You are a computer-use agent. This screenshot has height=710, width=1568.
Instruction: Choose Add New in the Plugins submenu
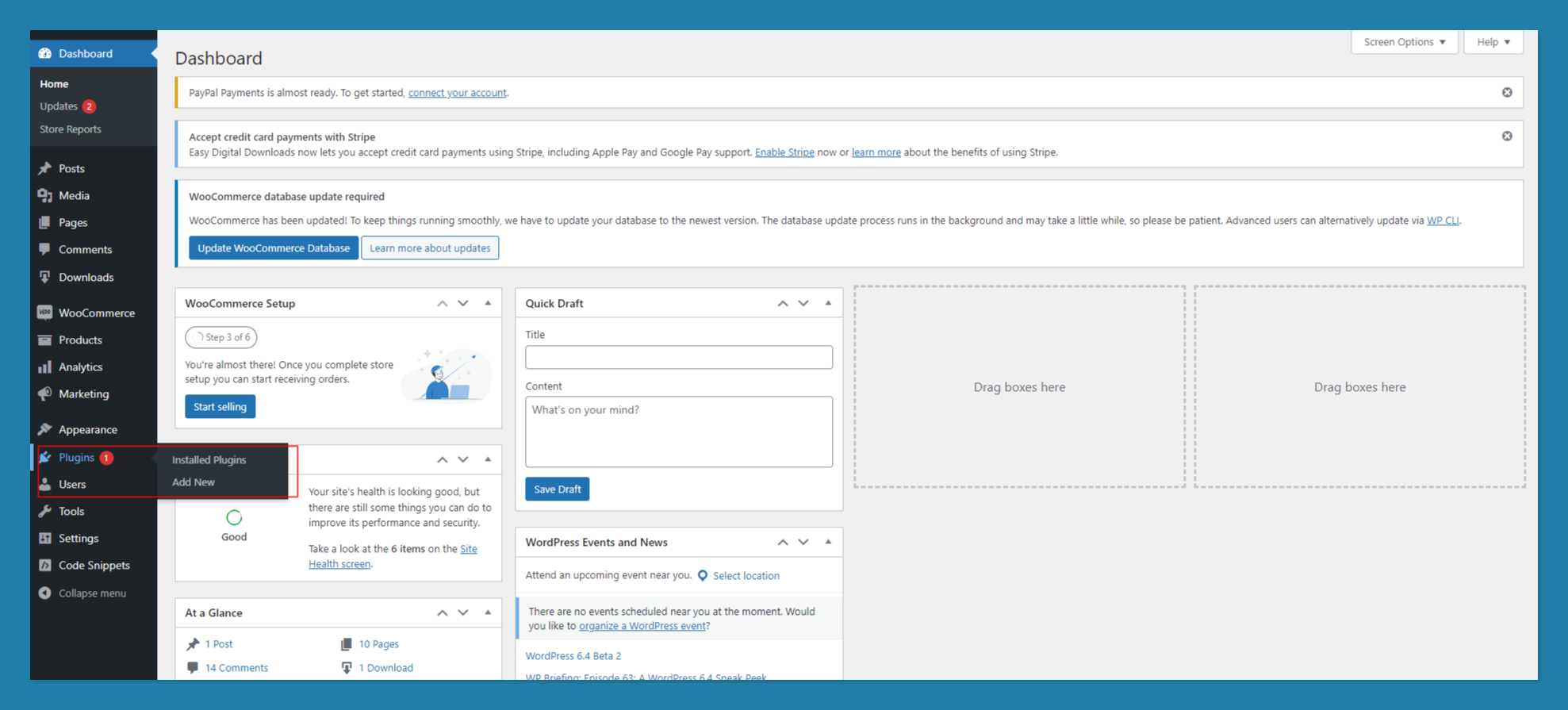194,482
